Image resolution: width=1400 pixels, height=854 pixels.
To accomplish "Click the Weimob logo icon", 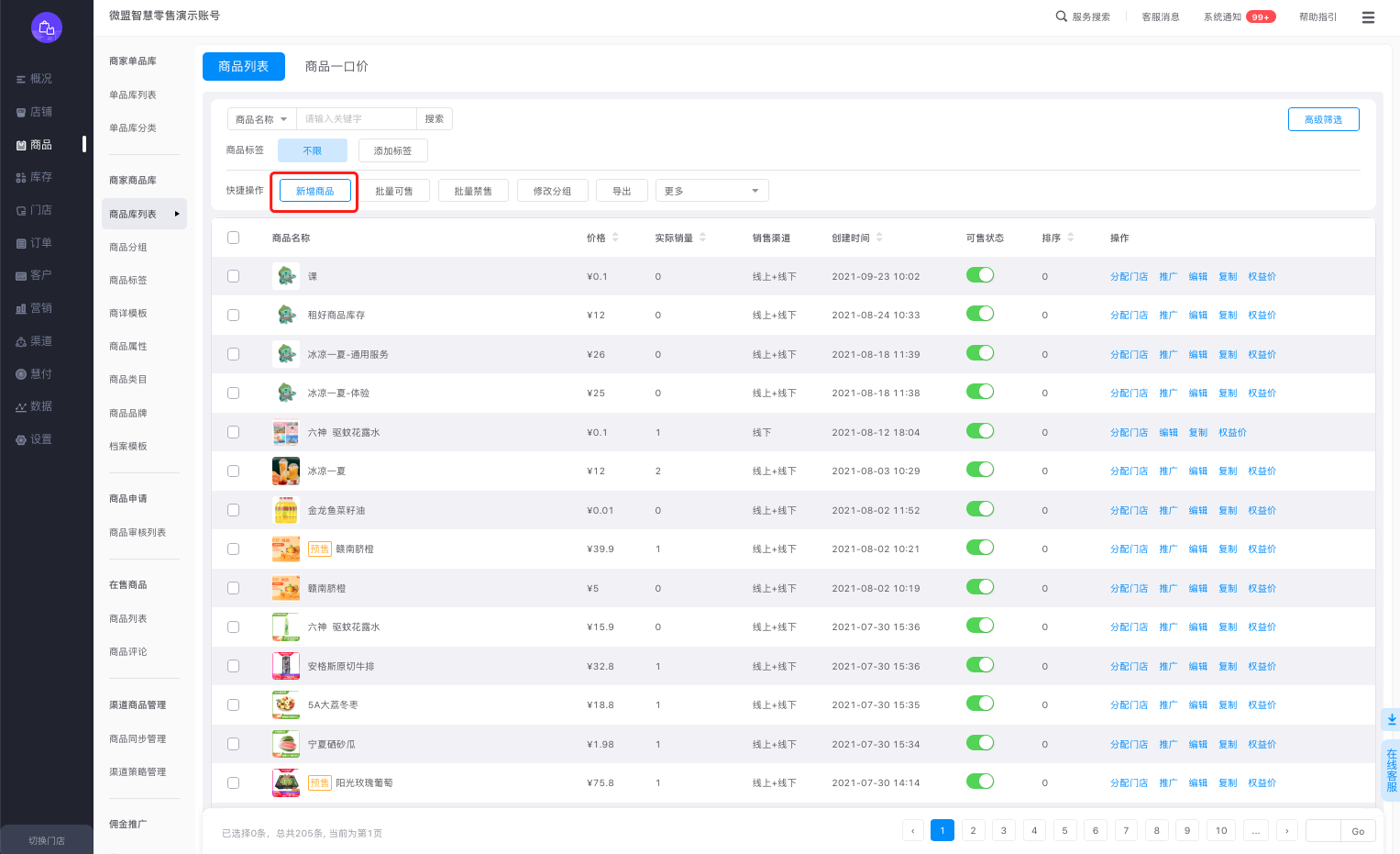I will tap(47, 28).
